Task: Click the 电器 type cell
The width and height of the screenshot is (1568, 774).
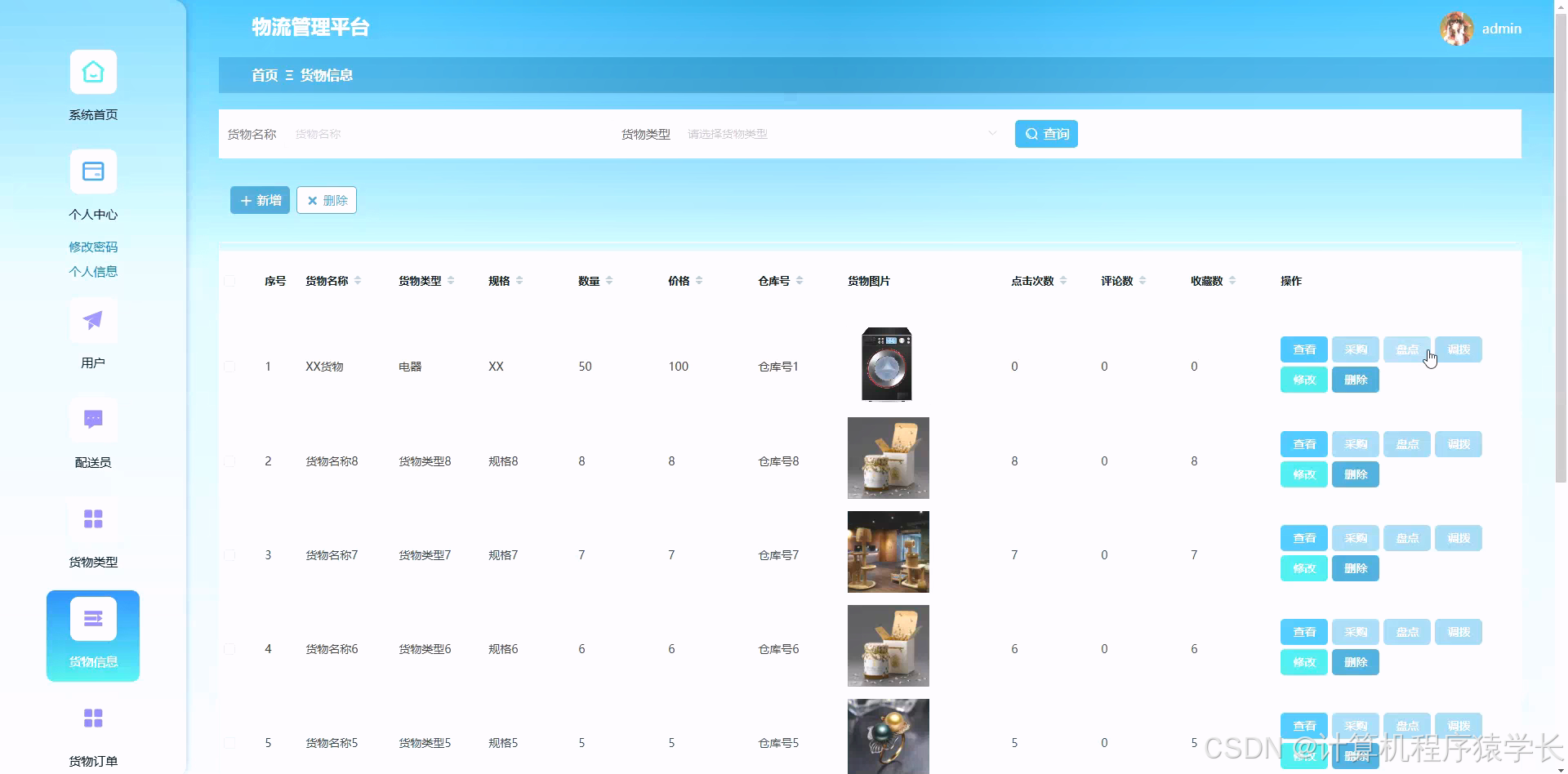Action: (410, 367)
